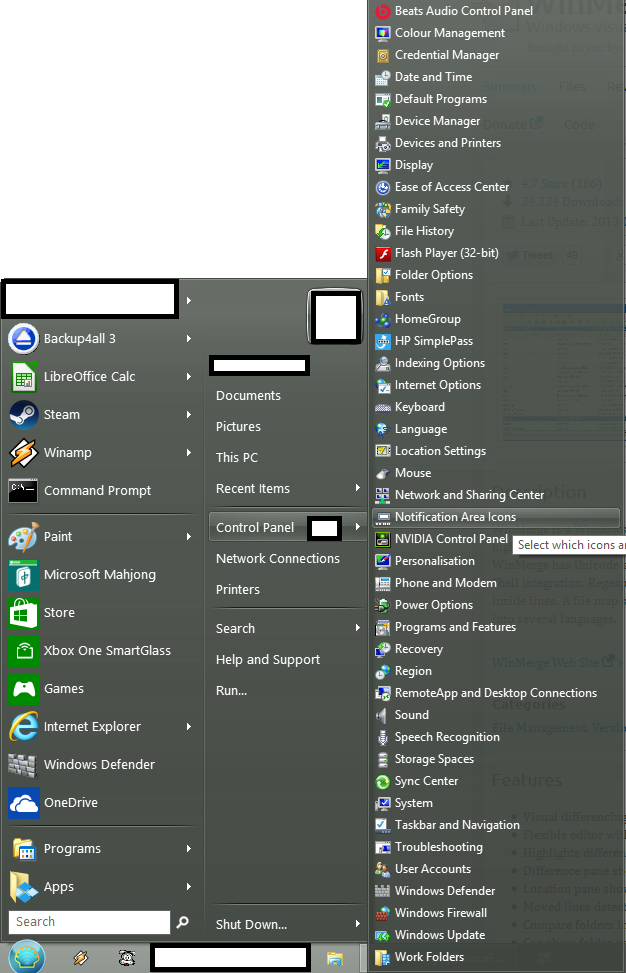Open Windows Defender wall icon in start menu

24,764
